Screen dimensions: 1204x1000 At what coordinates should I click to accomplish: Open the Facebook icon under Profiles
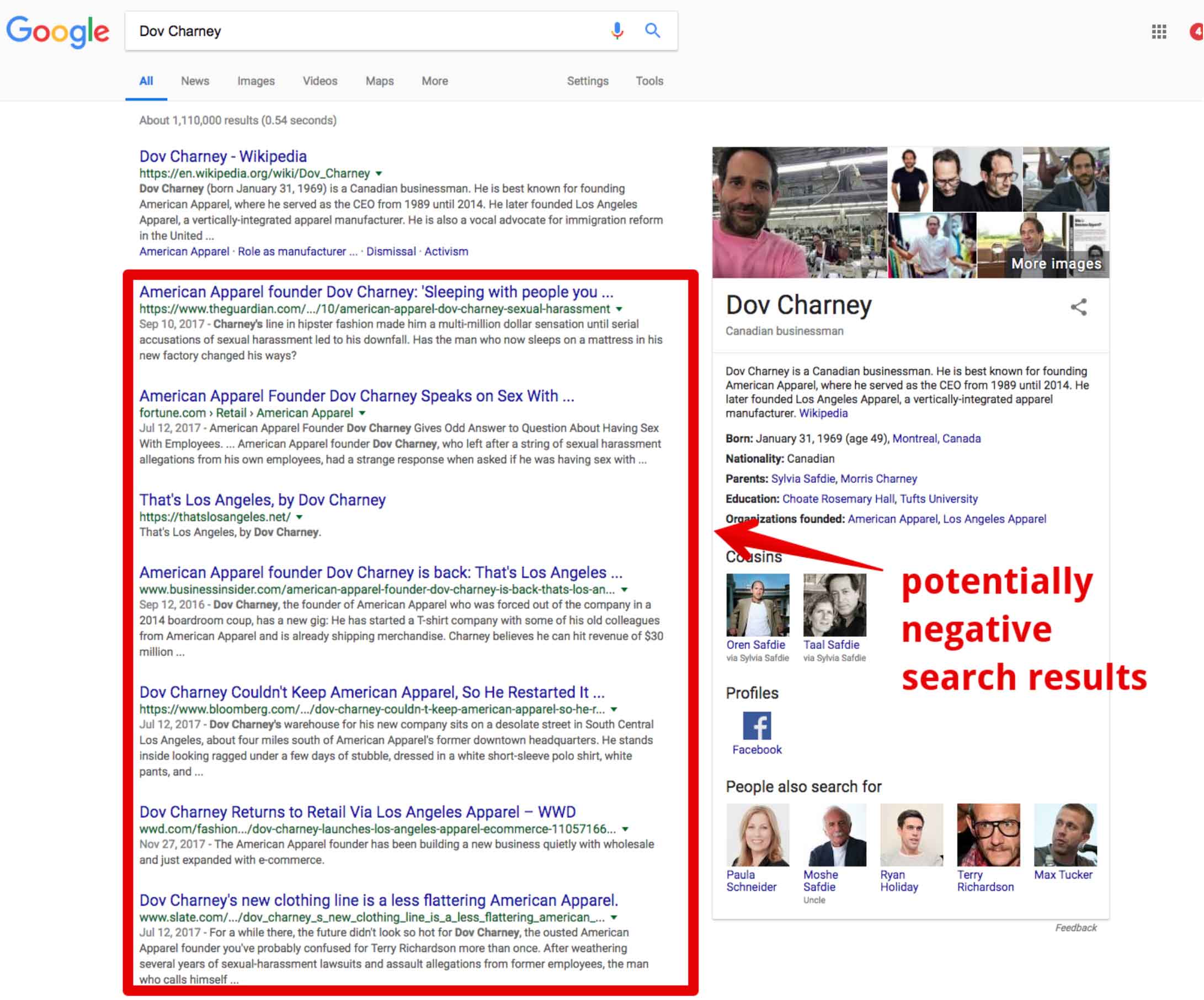[x=757, y=725]
